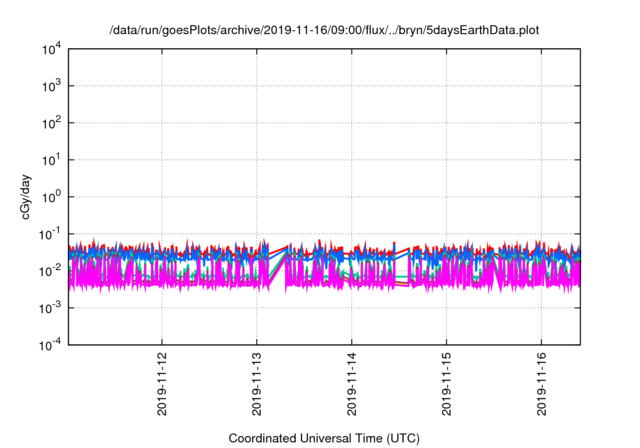Click the 2019-11-16 date label
The width and height of the screenshot is (640, 448).
click(x=541, y=382)
